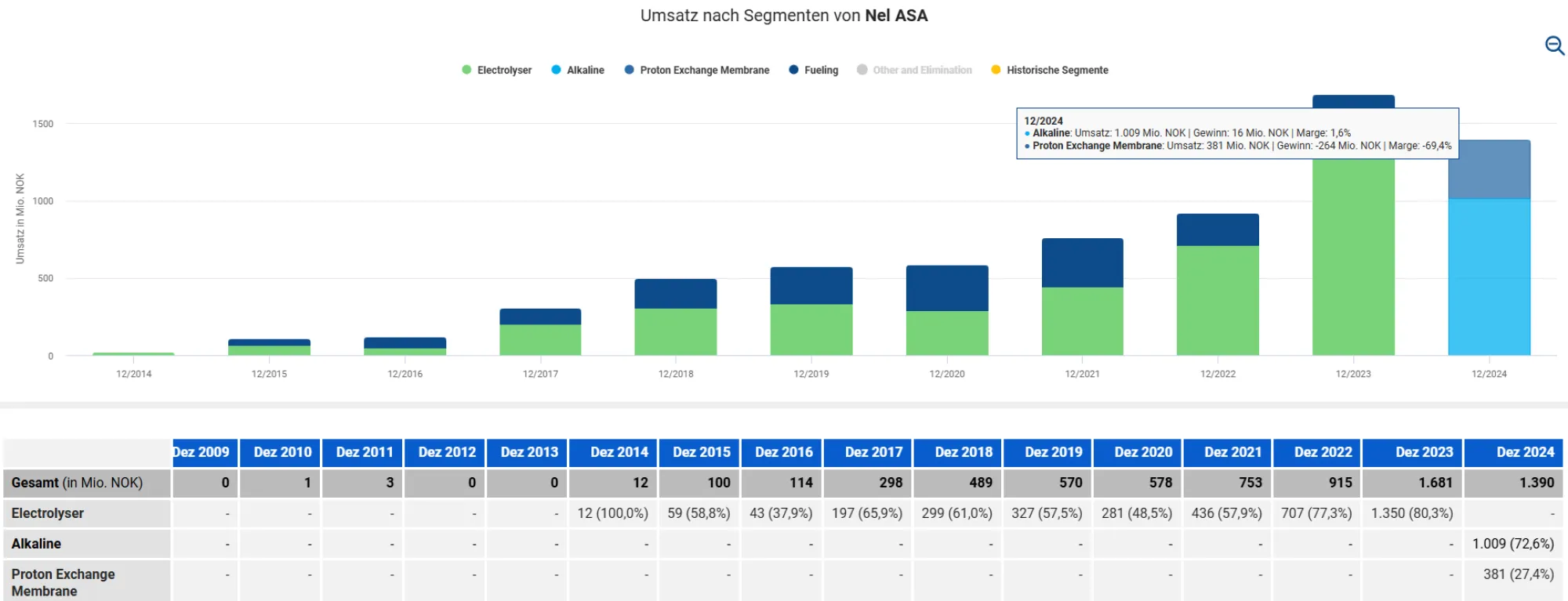Toggle Proton Exchange Membrane legend series
Viewport: 1568px width, 601px height.
coord(697,70)
